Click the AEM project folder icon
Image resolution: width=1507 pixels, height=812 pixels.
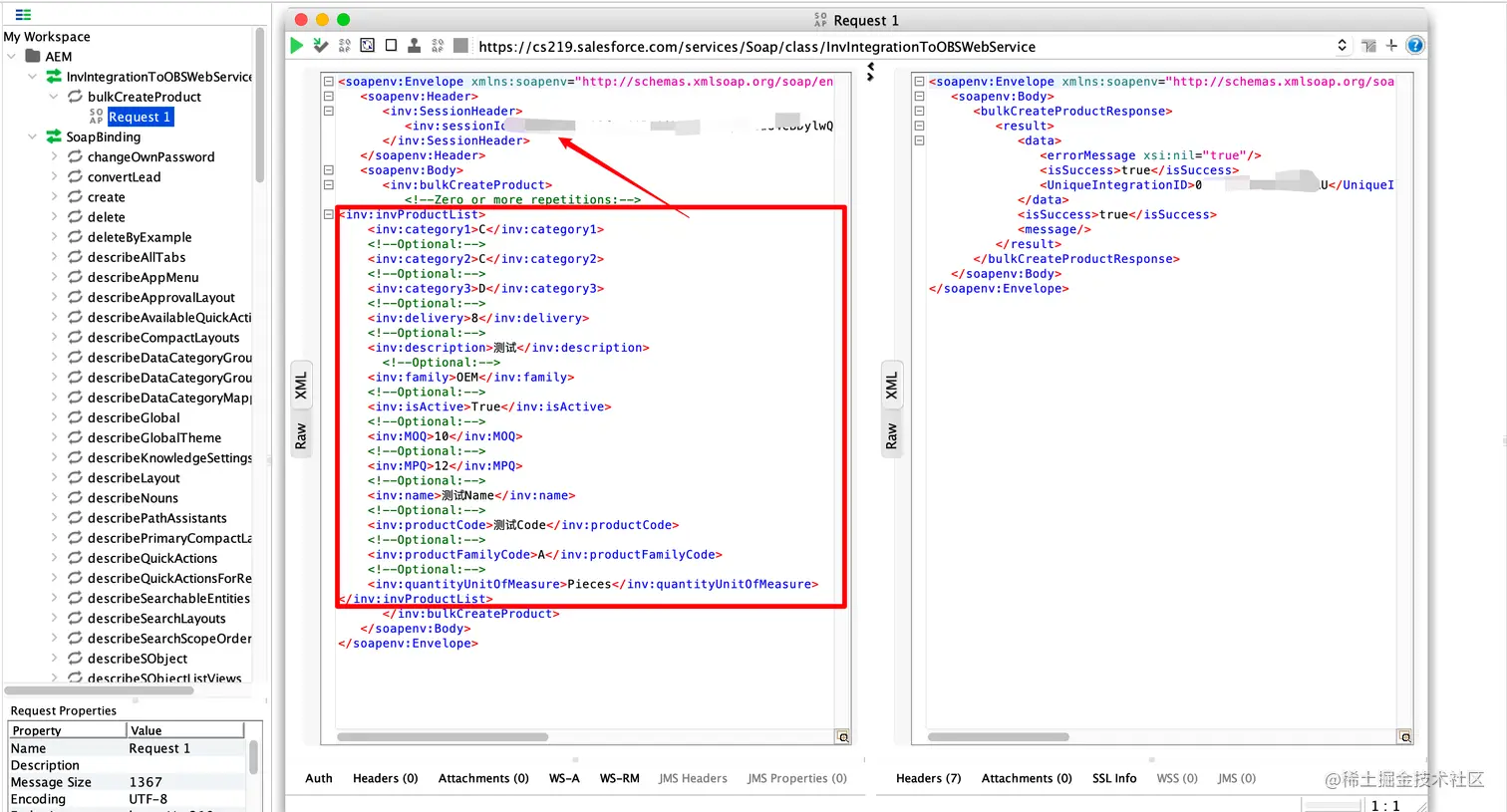click(33, 56)
